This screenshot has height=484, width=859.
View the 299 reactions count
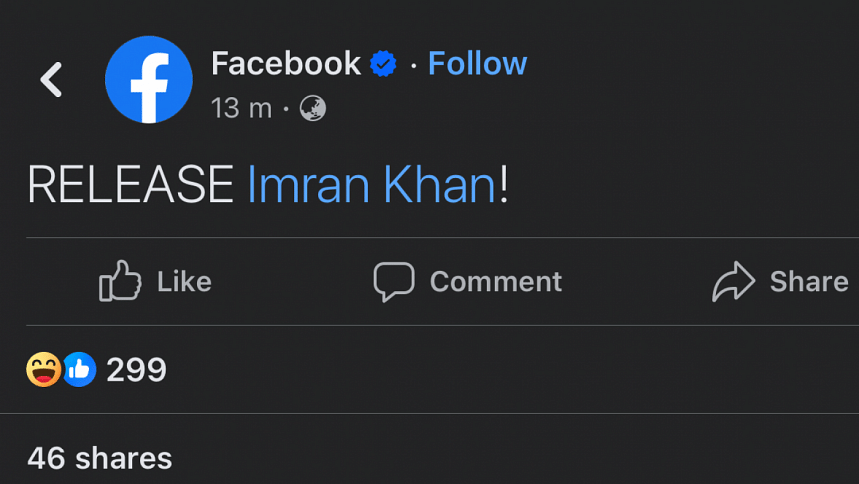click(x=136, y=370)
